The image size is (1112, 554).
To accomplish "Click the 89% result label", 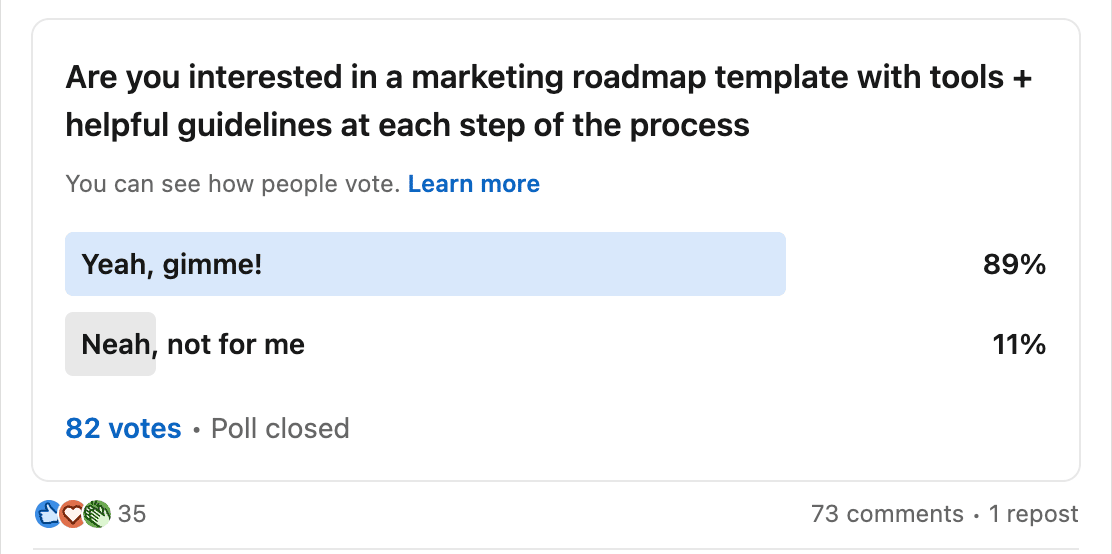I will pos(1014,265).
